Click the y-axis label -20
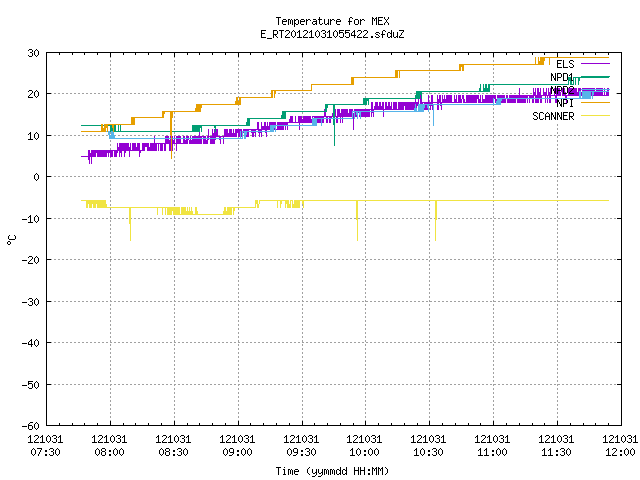Screen dimensions: 640x480 tap(31, 260)
